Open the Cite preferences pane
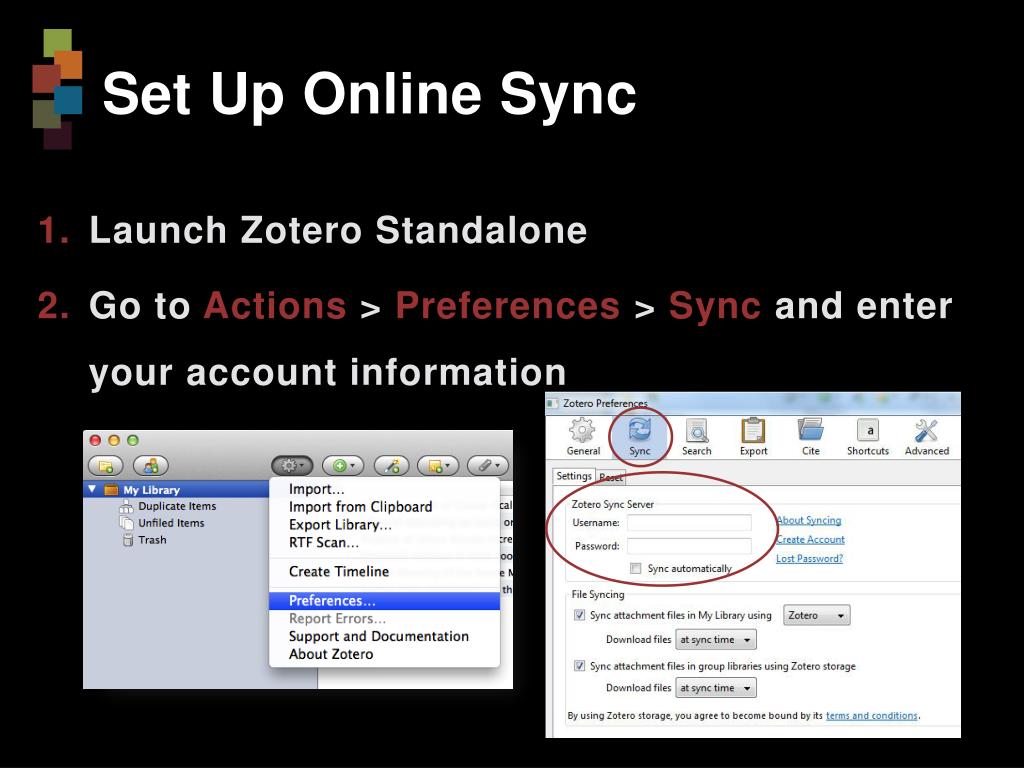Screen dimensions: 1024x768 pyautogui.click(x=810, y=437)
